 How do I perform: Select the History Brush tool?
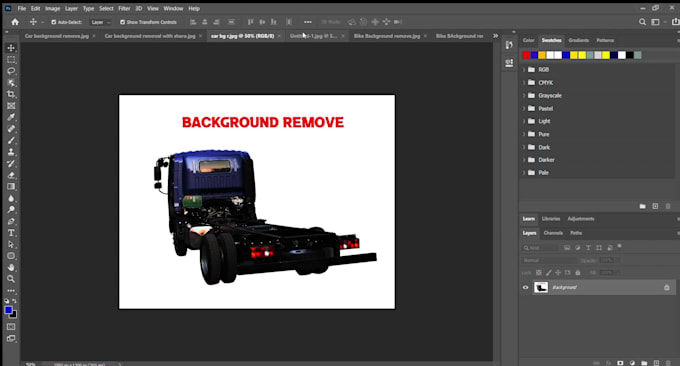tap(11, 163)
